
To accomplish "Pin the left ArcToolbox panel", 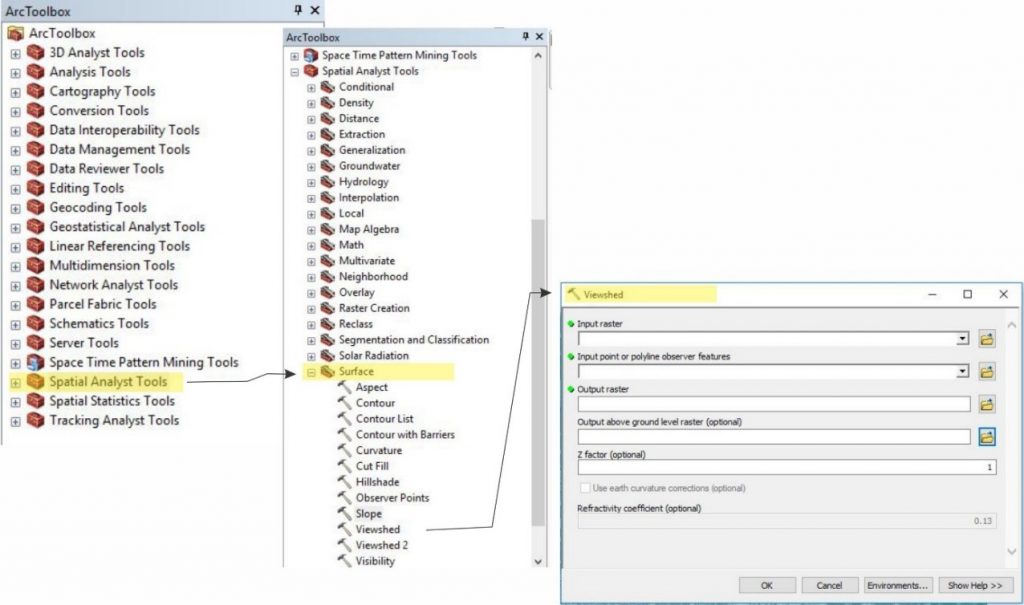I will (x=298, y=10).
